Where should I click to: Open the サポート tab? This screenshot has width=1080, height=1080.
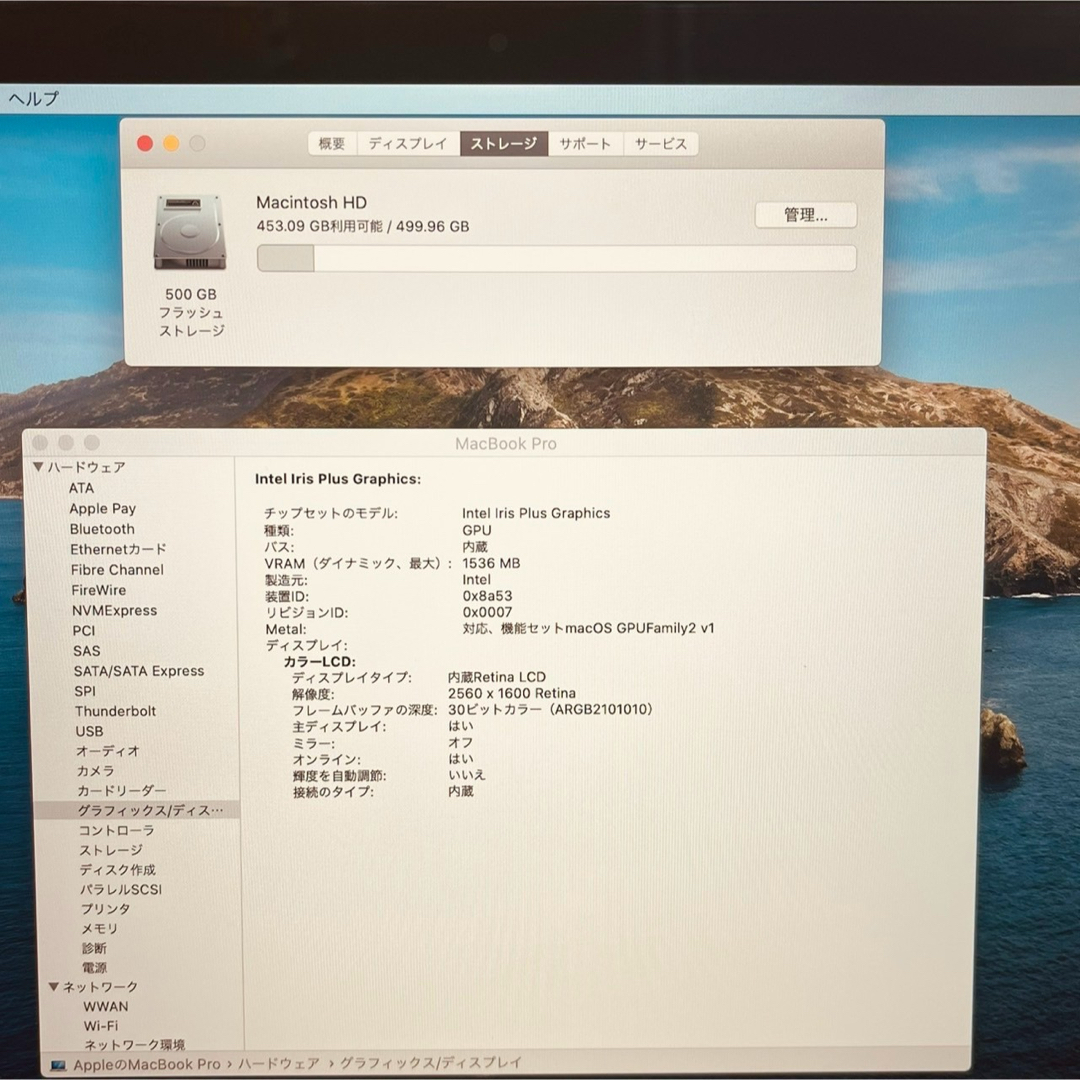click(x=585, y=144)
